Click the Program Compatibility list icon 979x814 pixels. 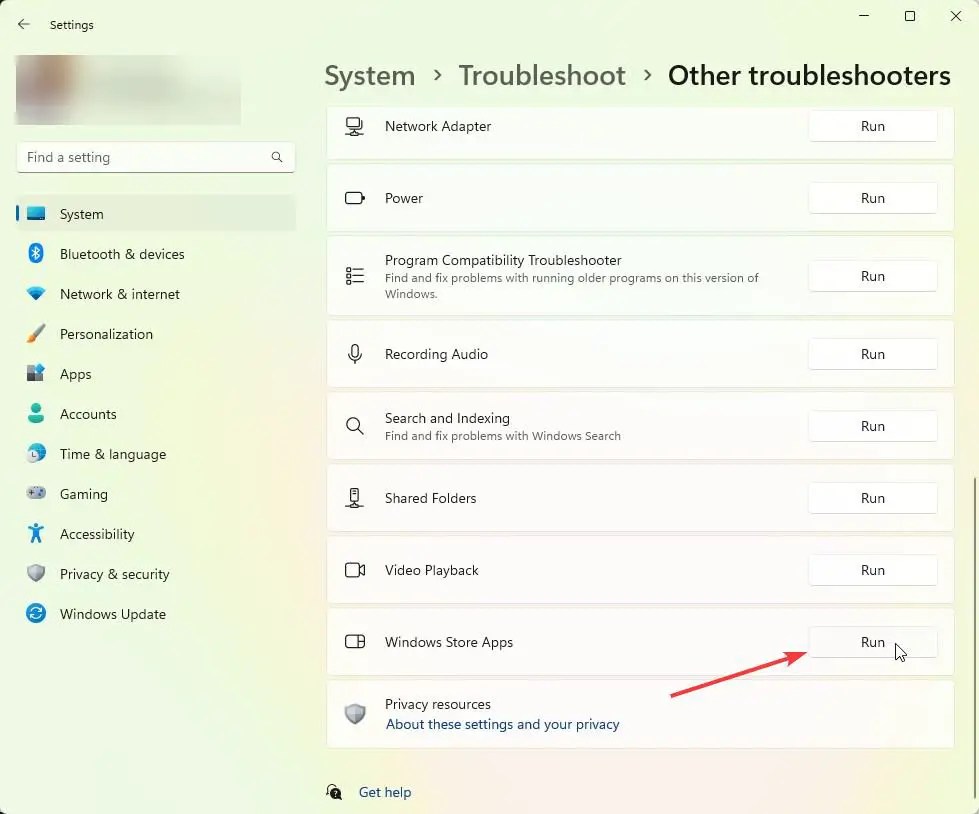[x=355, y=276]
